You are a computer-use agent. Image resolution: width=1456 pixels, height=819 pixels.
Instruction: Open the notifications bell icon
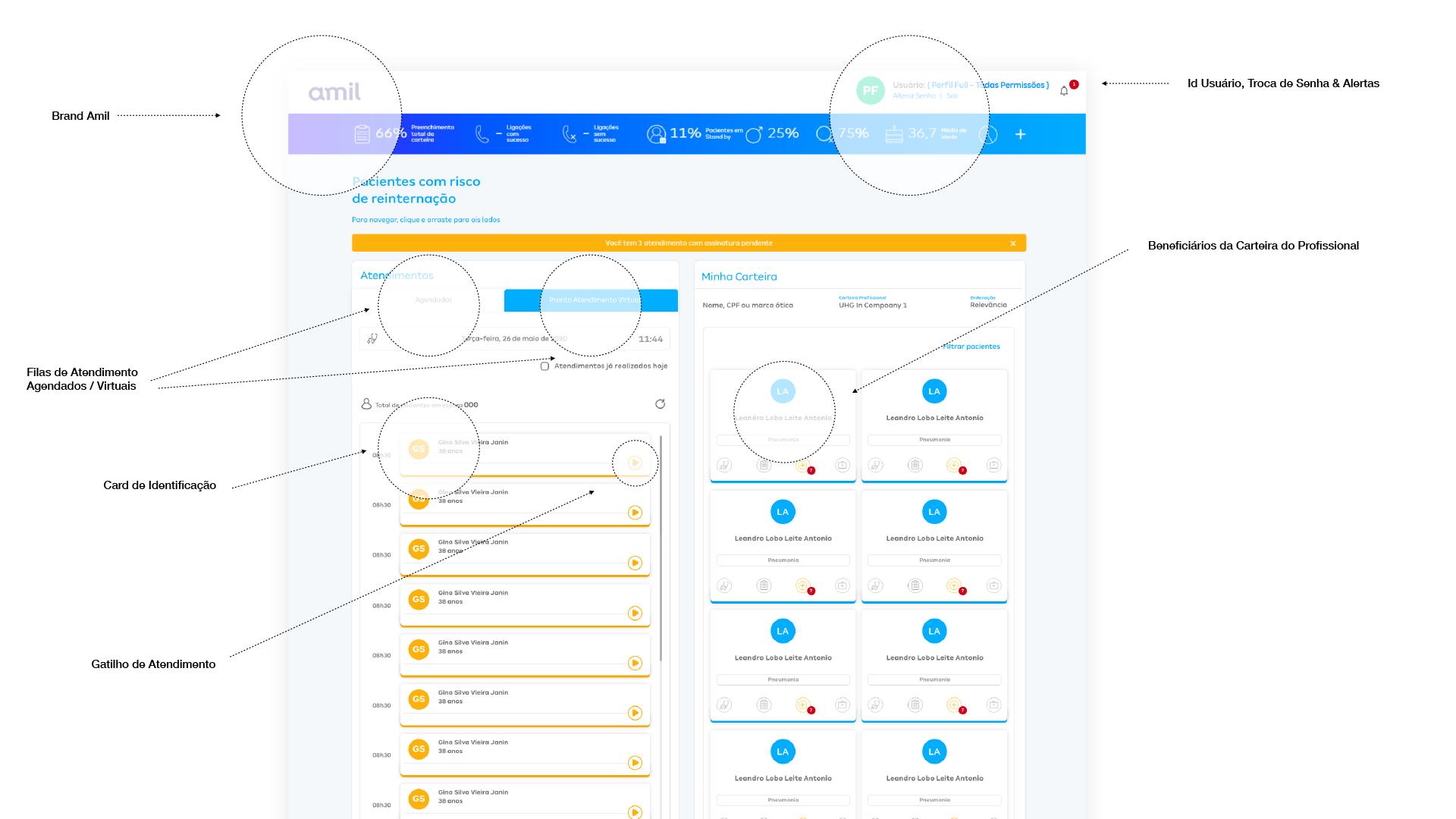[1064, 91]
